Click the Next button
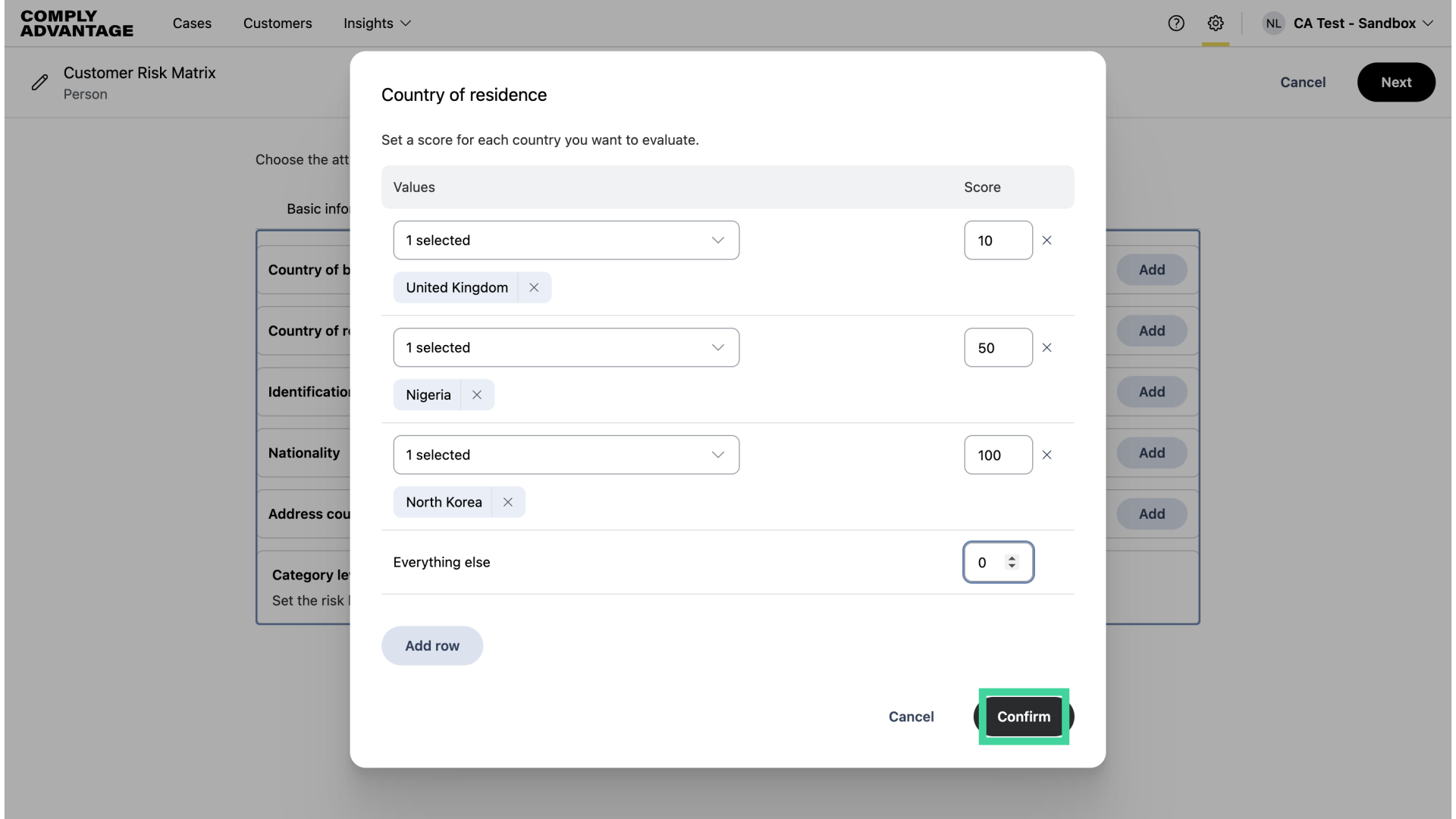Image resolution: width=1456 pixels, height=819 pixels. (1396, 82)
